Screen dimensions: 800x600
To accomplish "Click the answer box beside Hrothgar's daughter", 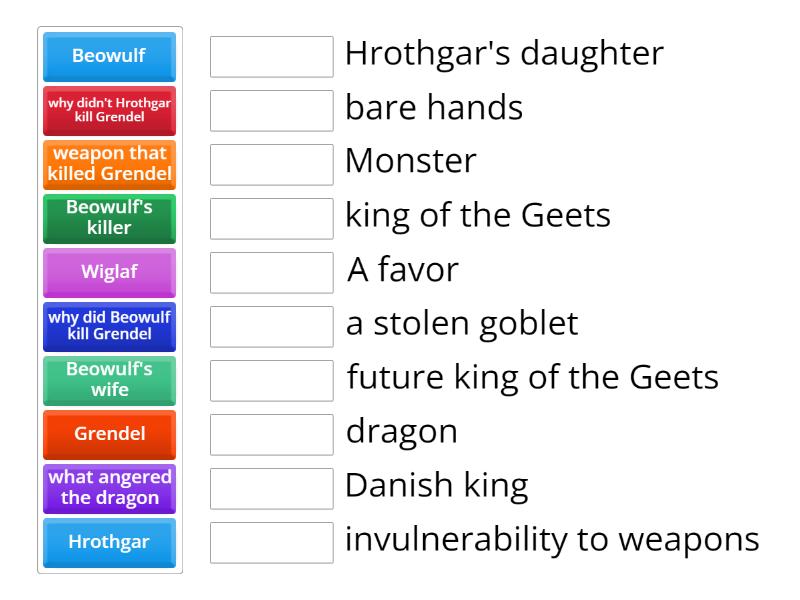I will (271, 57).
